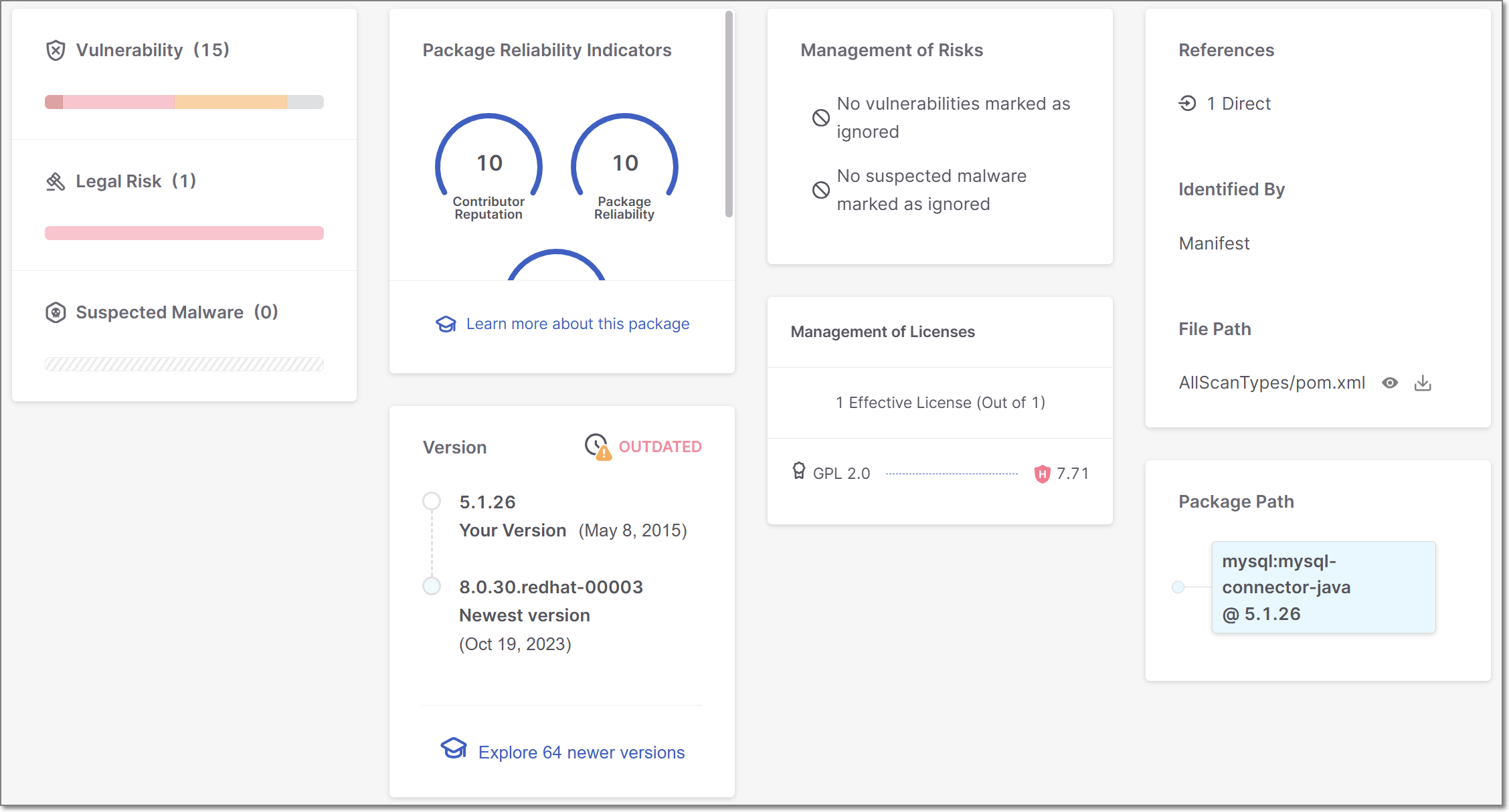Click the high severity shield next to 7.71
This screenshot has width=1509, height=812.
(1042, 474)
